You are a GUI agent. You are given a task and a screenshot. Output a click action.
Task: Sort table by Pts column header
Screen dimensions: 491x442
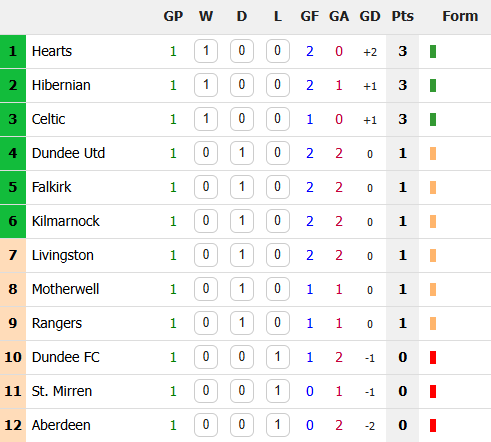tap(402, 16)
